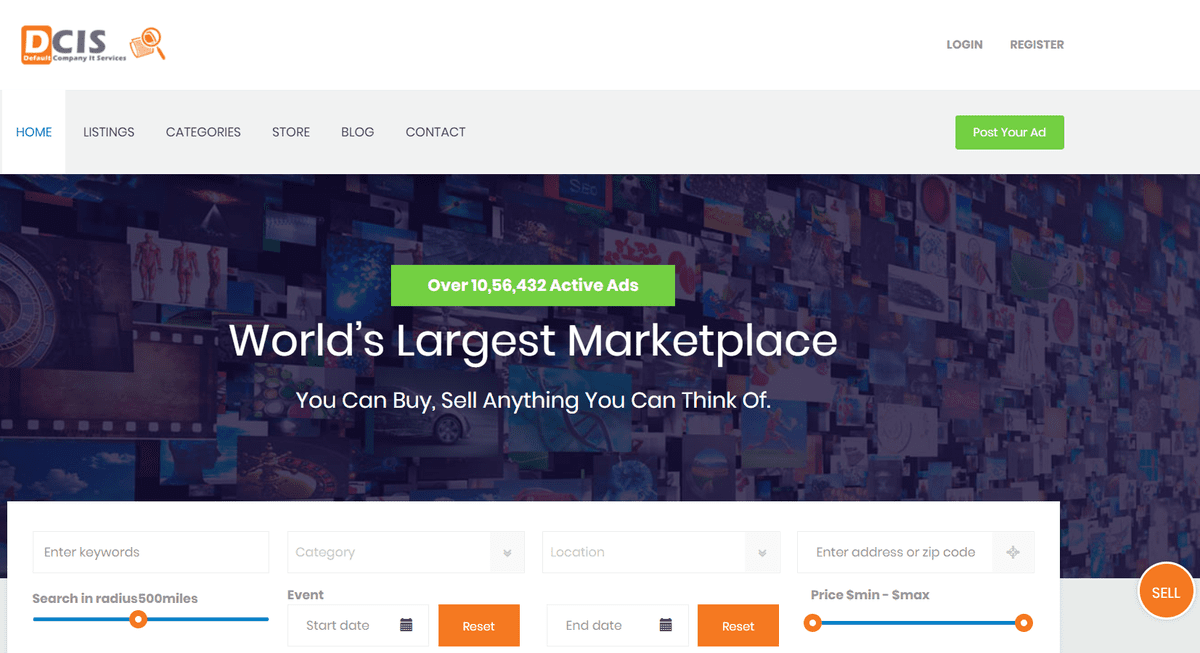
Task: Click the End date input field
Action: 618,625
